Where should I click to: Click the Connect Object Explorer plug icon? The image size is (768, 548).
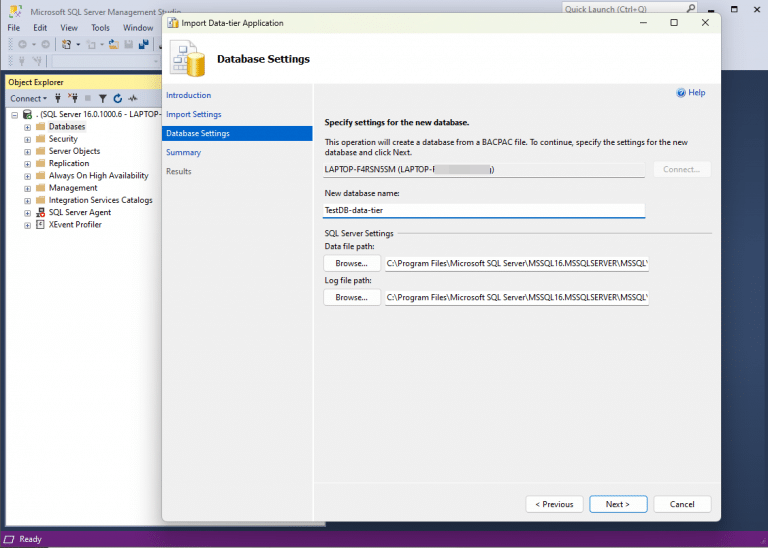[58, 98]
